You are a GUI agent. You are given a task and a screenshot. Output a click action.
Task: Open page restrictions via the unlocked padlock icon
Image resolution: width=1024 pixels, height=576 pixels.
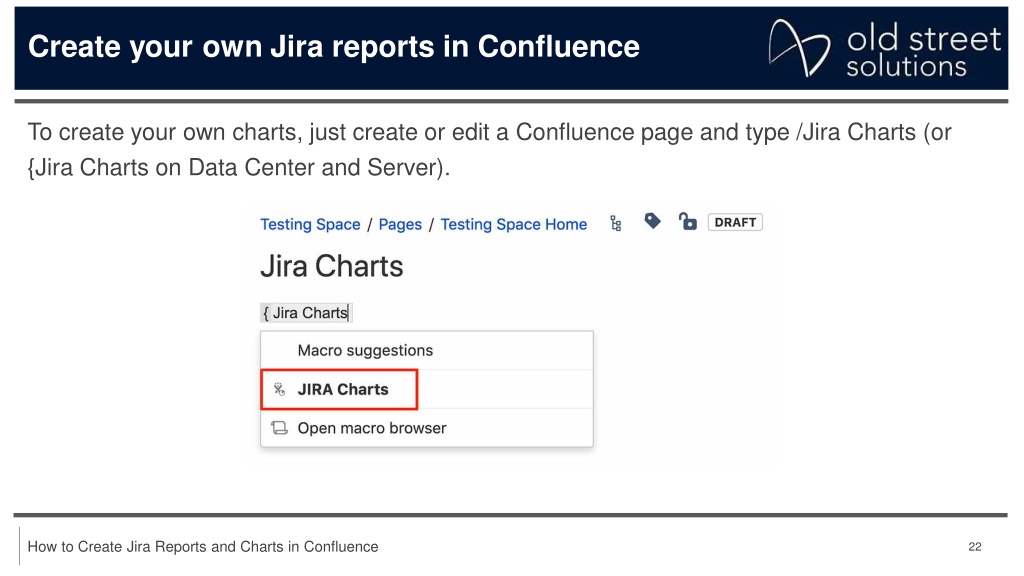tap(687, 221)
